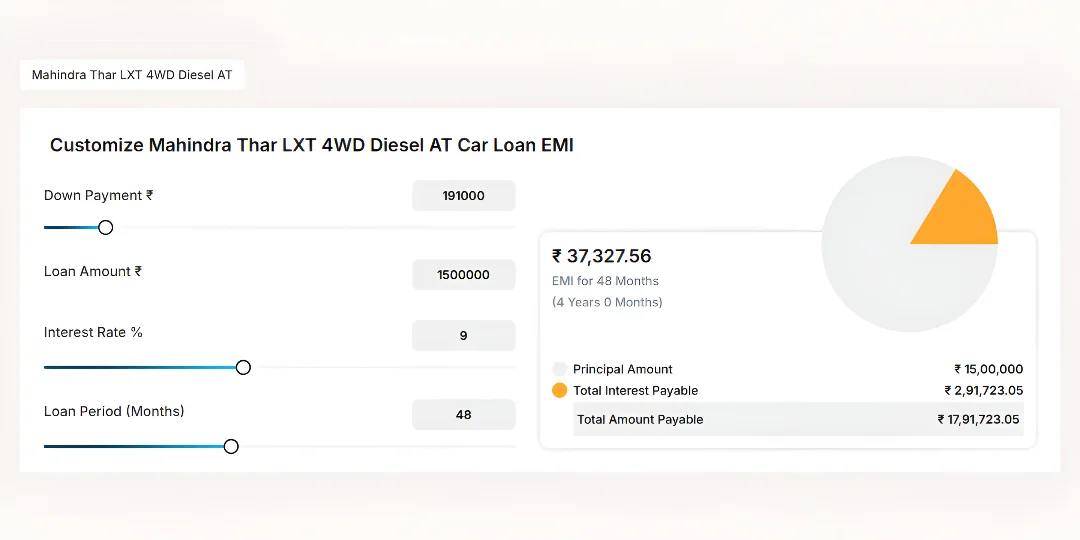Image resolution: width=1080 pixels, height=540 pixels.
Task: Click the Total Interest ₹ 2,91,723.05 value
Action: [983, 390]
